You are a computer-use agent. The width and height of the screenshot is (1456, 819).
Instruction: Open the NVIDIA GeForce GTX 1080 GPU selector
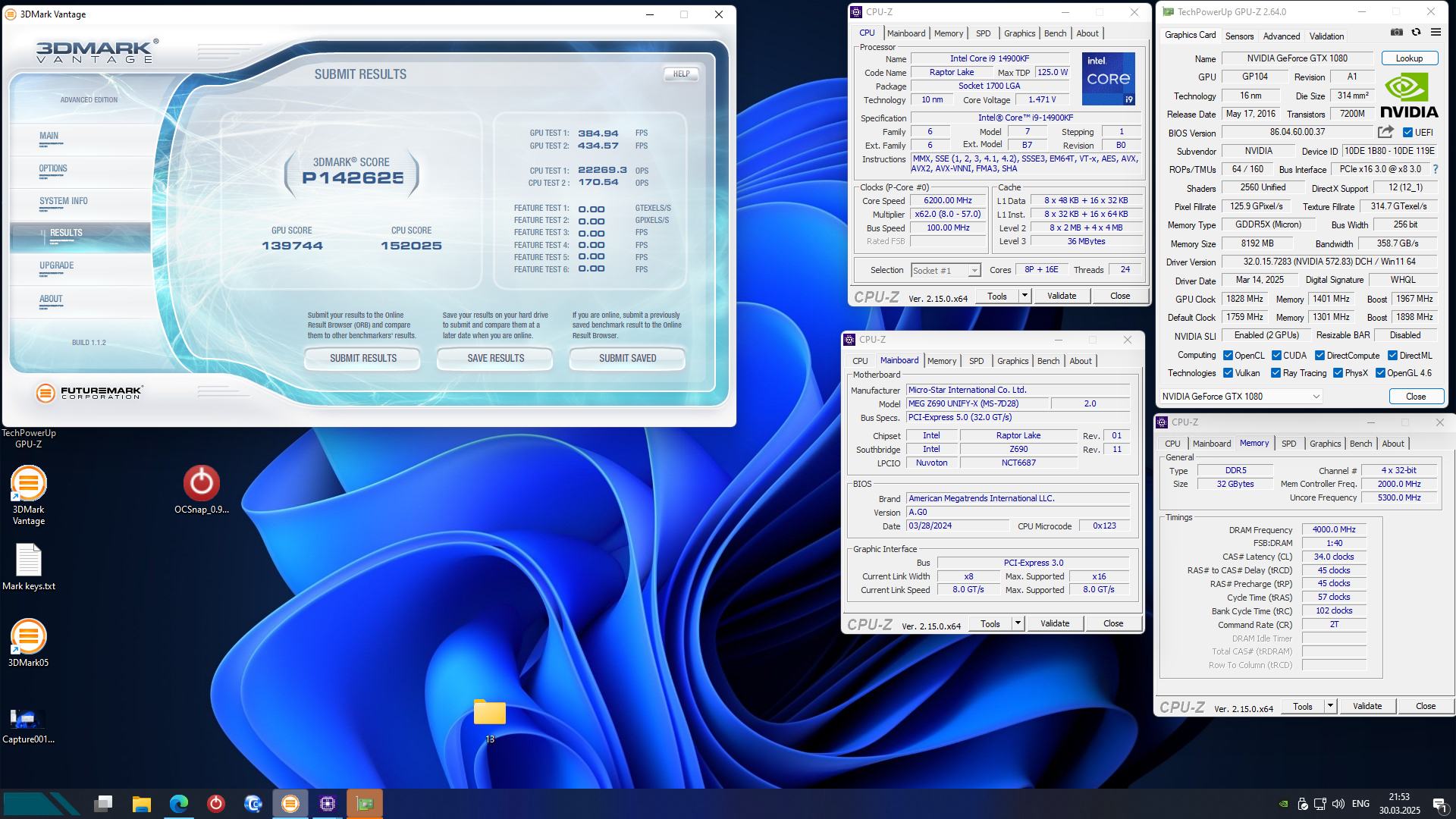click(x=1241, y=396)
